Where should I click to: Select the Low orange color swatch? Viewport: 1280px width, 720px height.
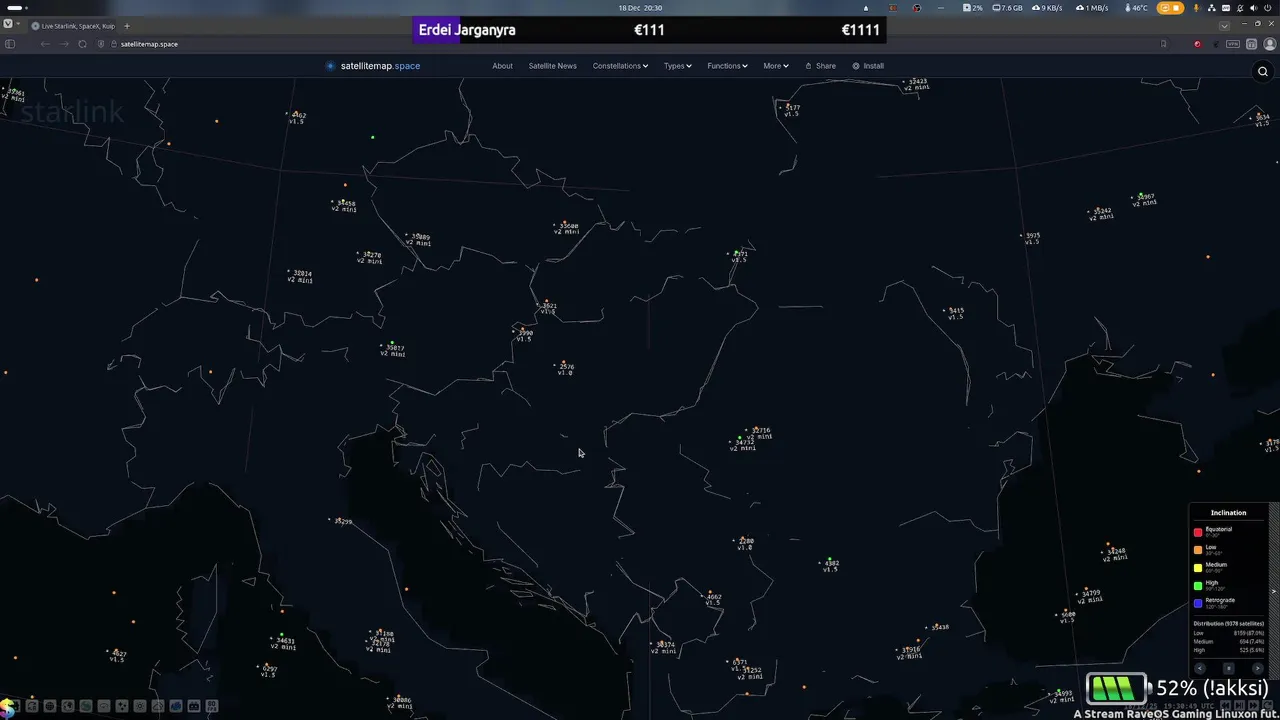pos(1198,550)
